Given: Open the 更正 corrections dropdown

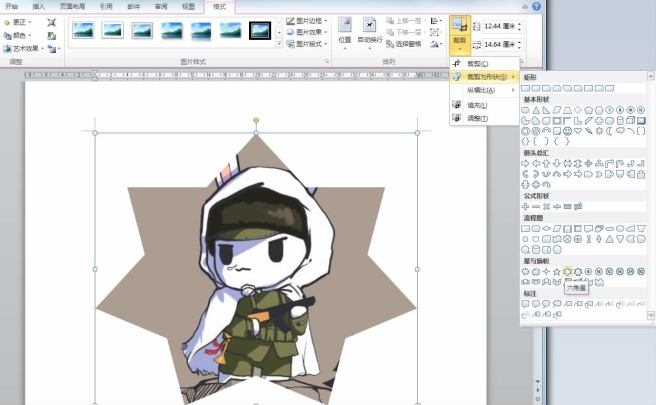Looking at the screenshot, I should pyautogui.click(x=18, y=22).
